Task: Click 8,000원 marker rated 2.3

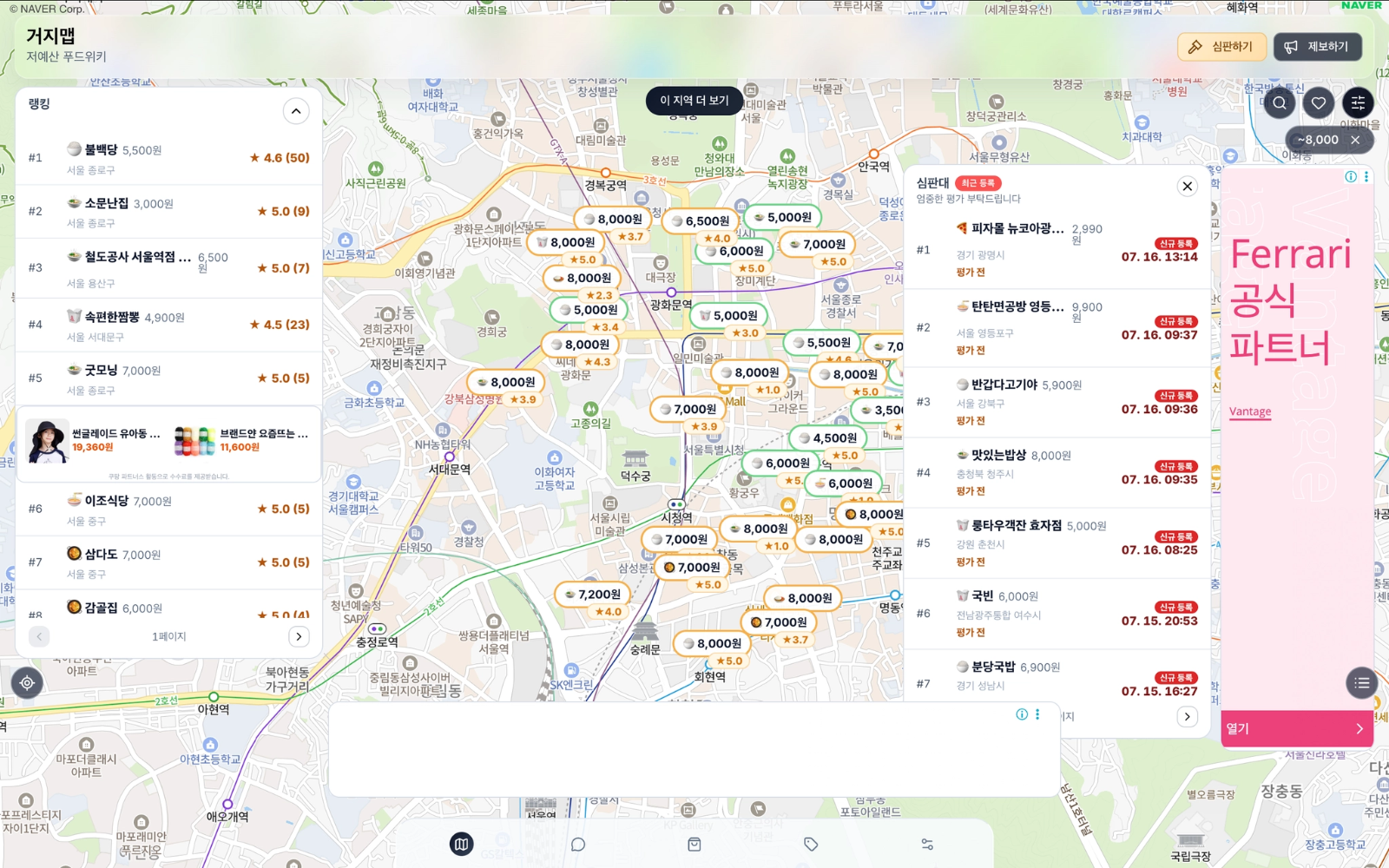Action: click(583, 279)
